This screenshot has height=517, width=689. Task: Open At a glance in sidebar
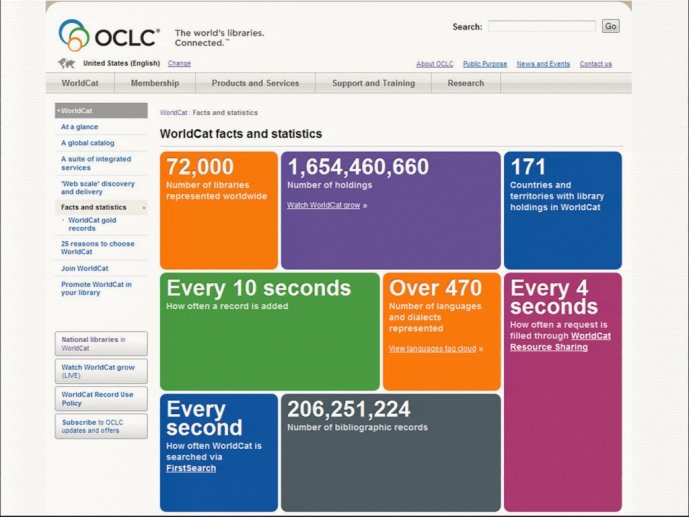(80, 127)
